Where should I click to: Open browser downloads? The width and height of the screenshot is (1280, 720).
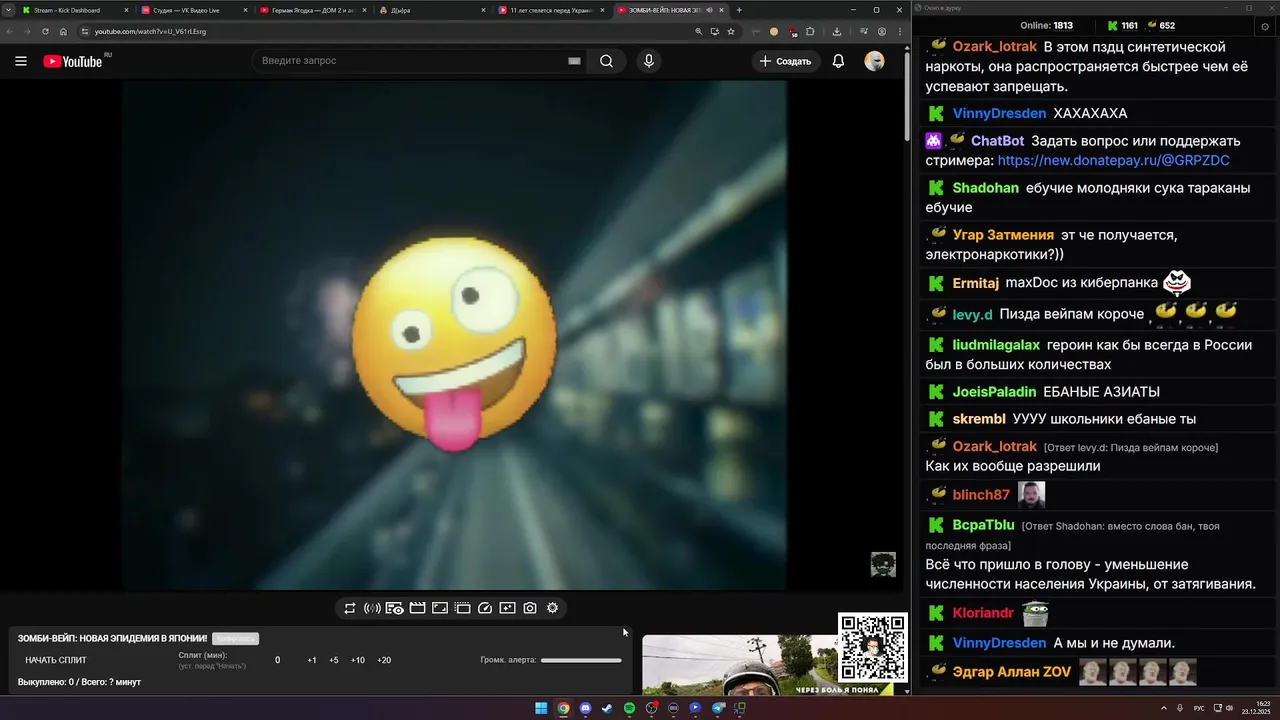837,31
